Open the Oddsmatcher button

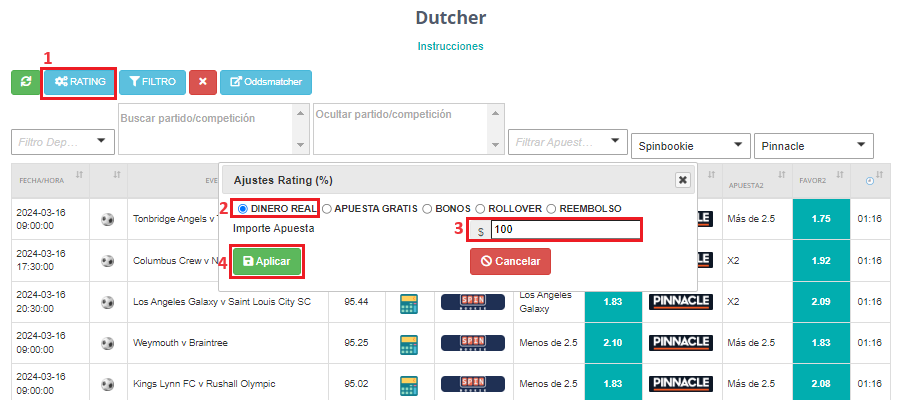click(265, 82)
